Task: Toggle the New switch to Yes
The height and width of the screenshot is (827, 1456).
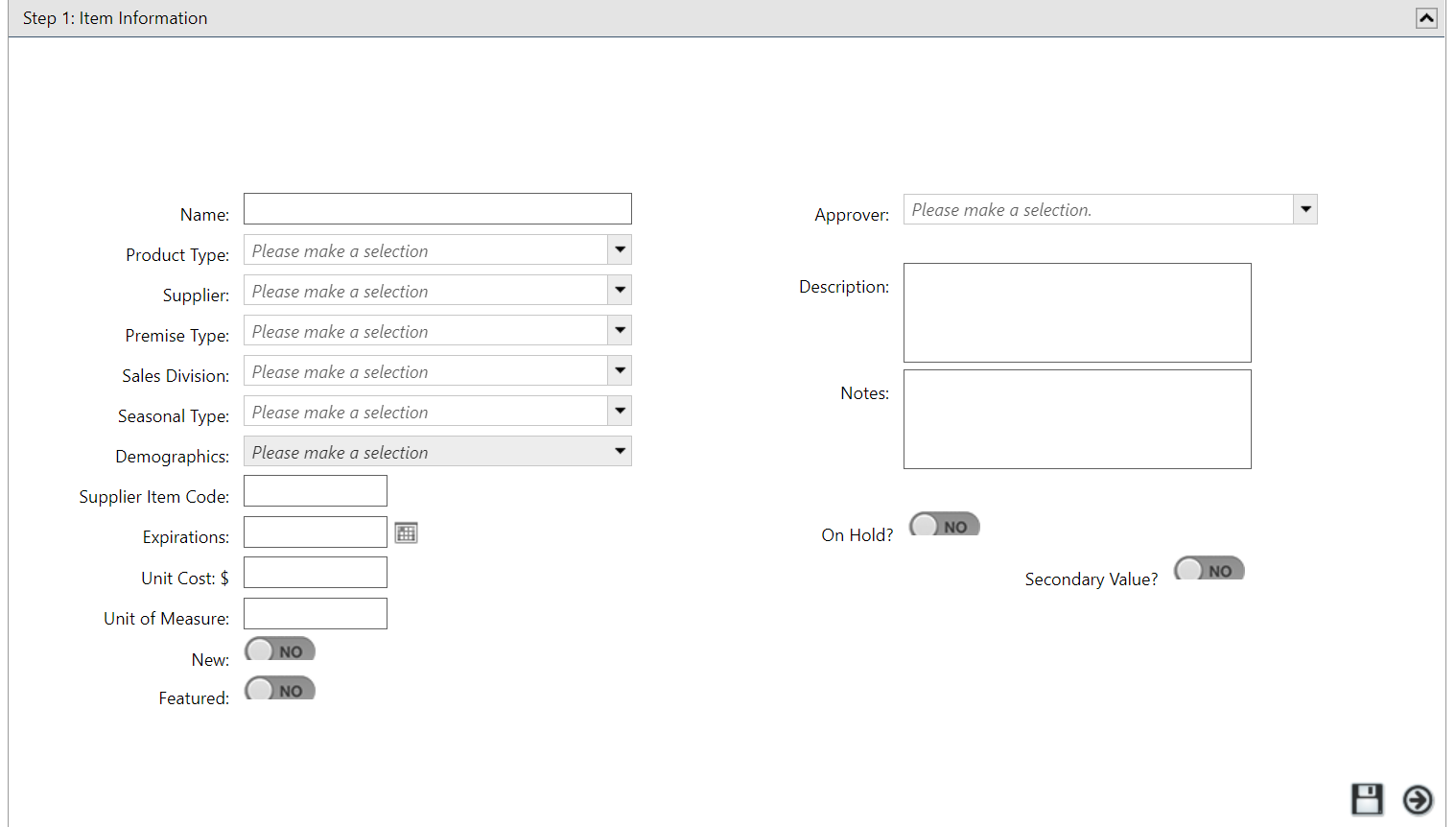Action: [x=279, y=650]
